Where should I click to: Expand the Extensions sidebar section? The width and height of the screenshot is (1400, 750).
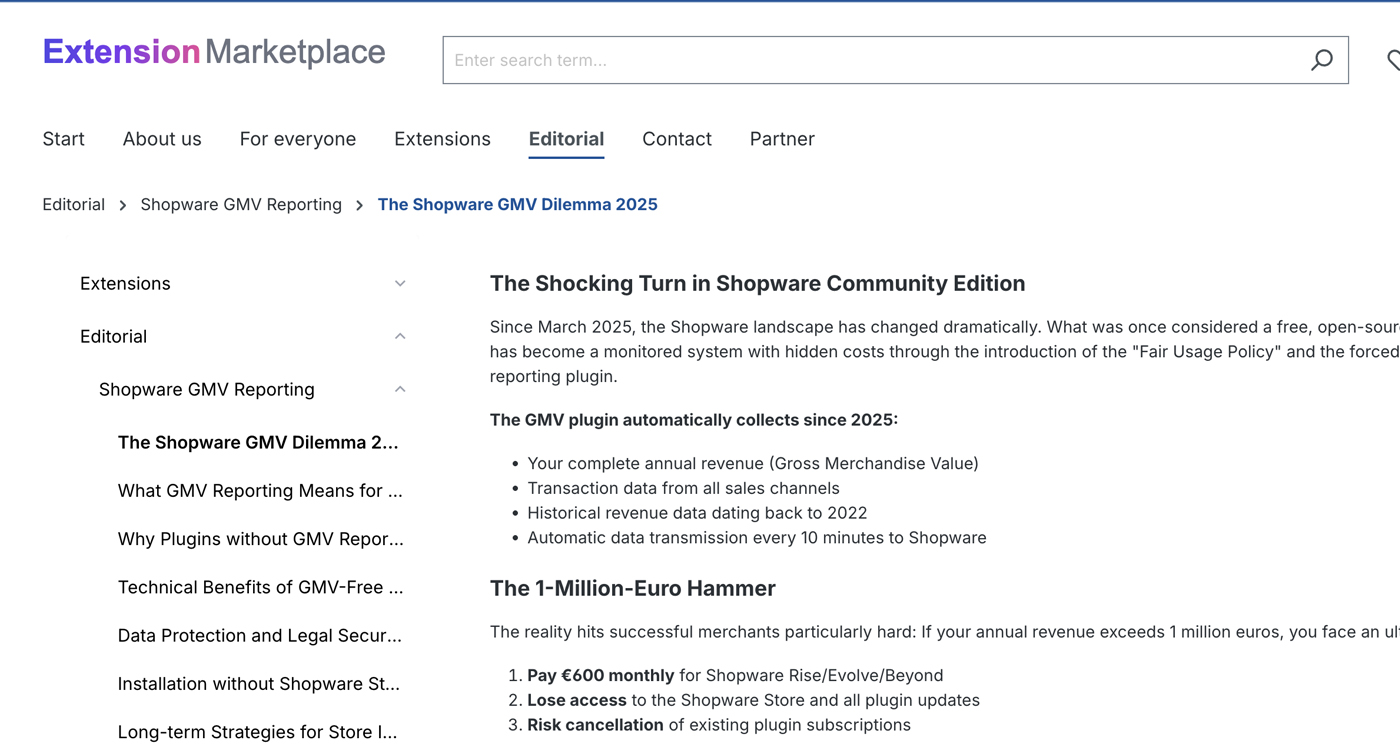click(x=400, y=284)
